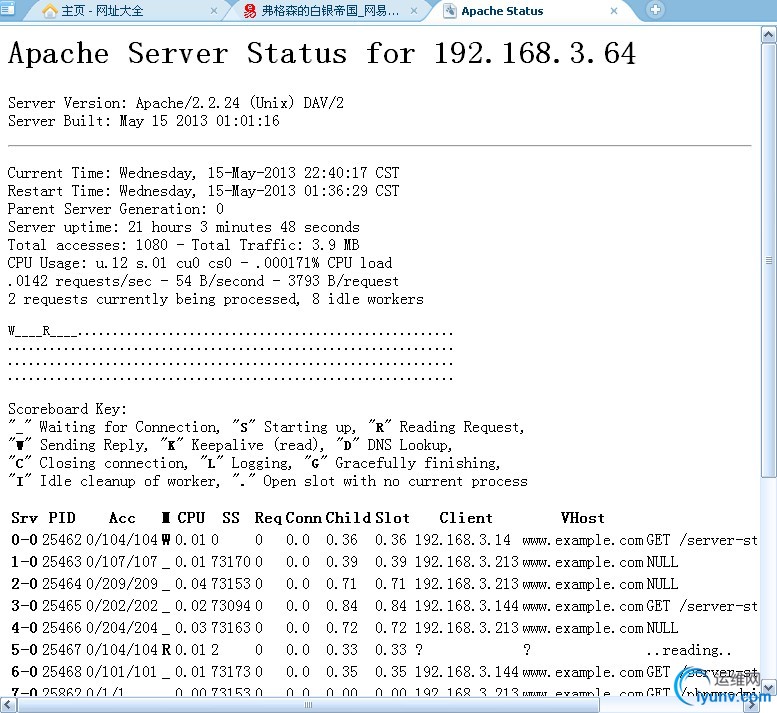Click the heading Apache Server Status for 192.168.3.64
Image resolution: width=777 pixels, height=713 pixels.
322,54
